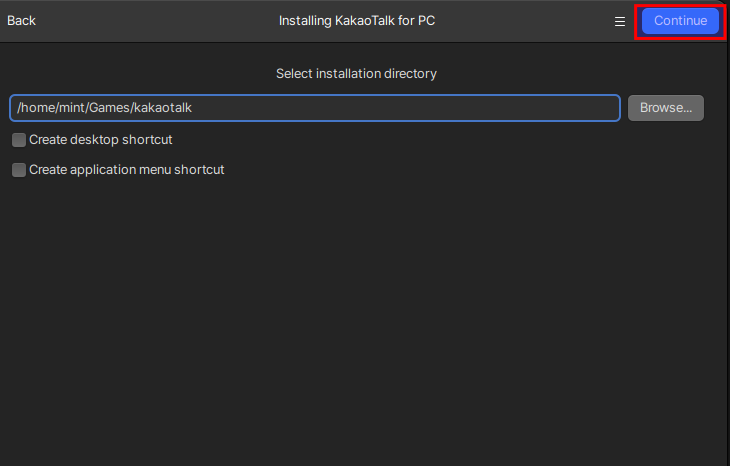The height and width of the screenshot is (466, 730).
Task: Tick the Create application menu shortcut checkbox
Action: pos(19,170)
